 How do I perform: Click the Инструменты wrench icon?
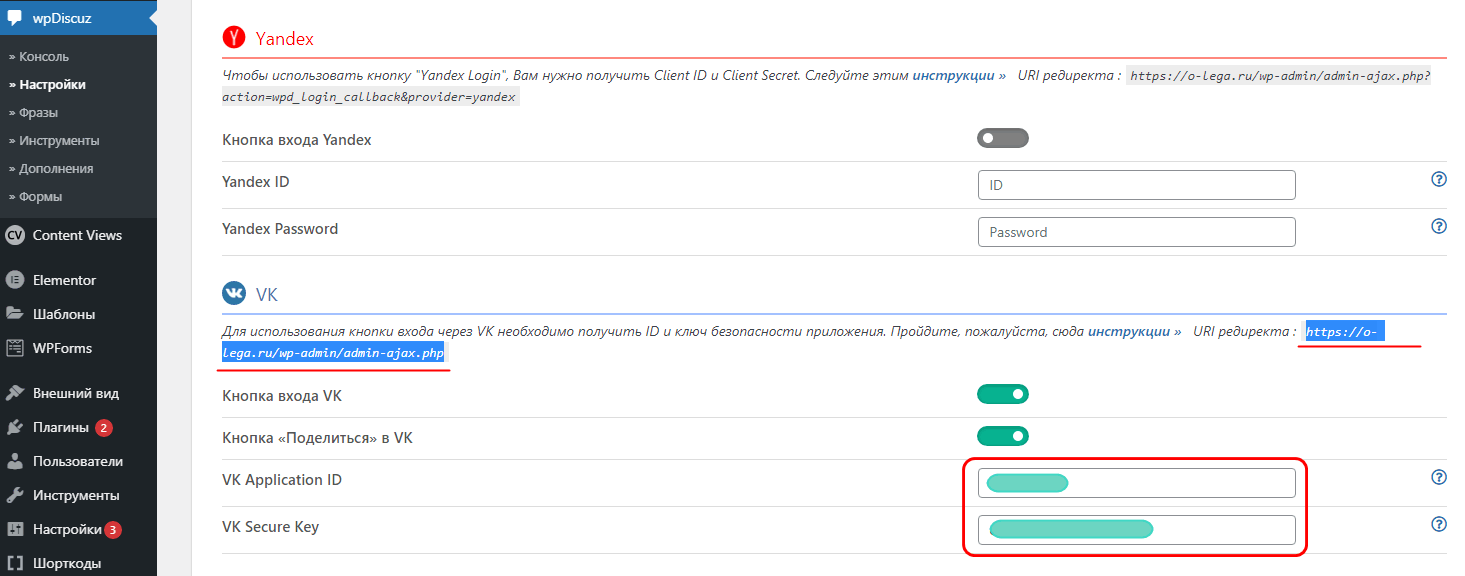(x=15, y=495)
